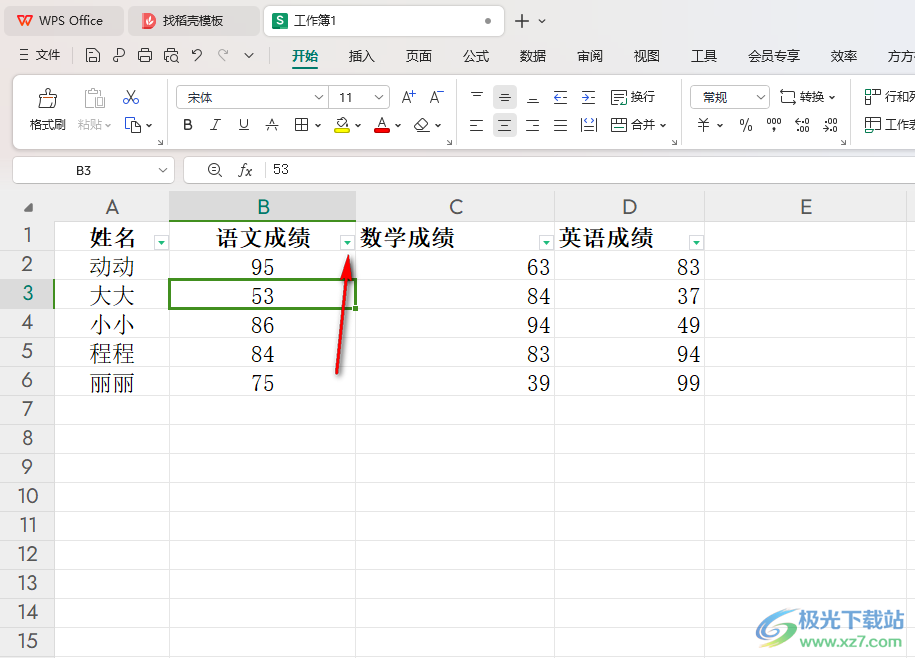Click the distributed alignment icon
Viewport: 915px width, 658px height.
[x=589, y=125]
